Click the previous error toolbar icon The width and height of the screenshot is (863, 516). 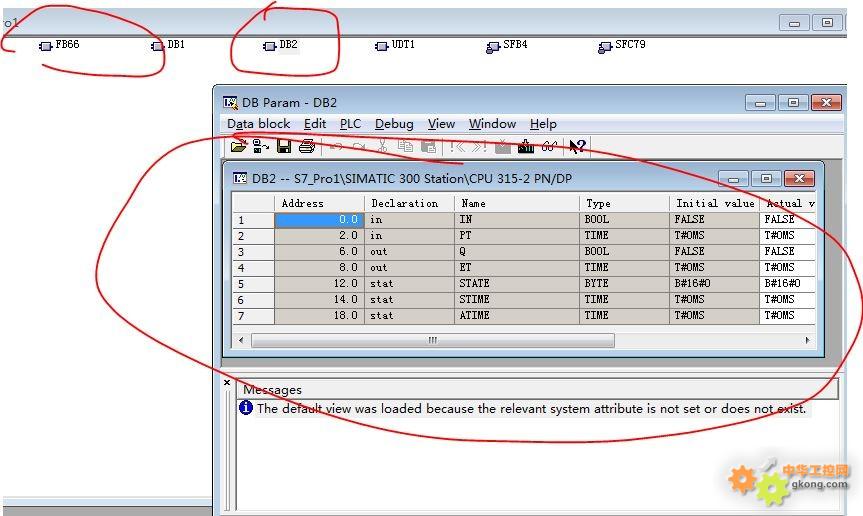[x=457, y=146]
